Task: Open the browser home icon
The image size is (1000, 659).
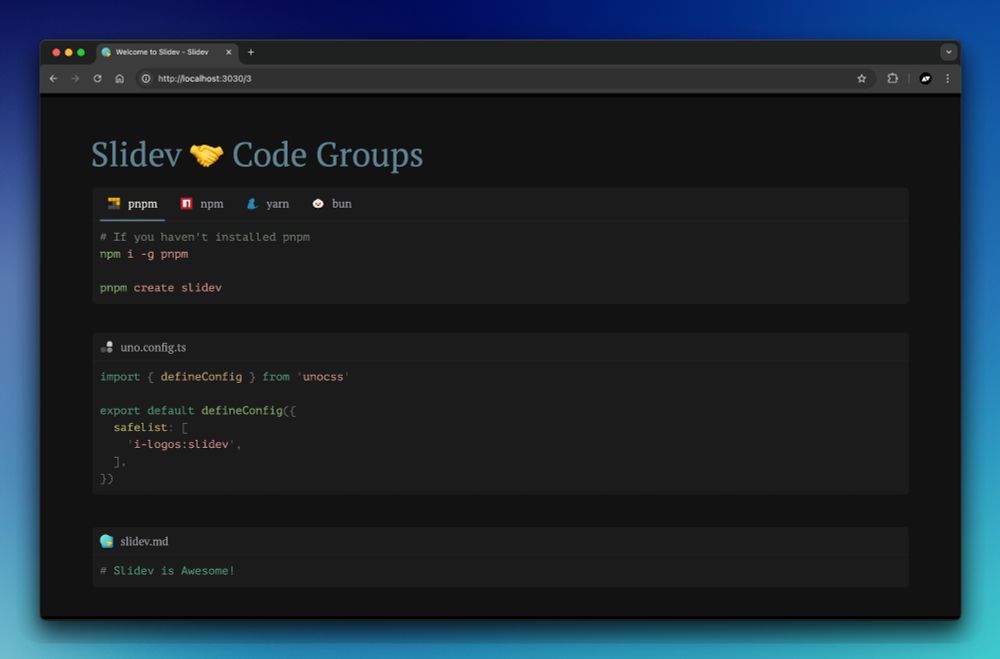Action: 119,78
